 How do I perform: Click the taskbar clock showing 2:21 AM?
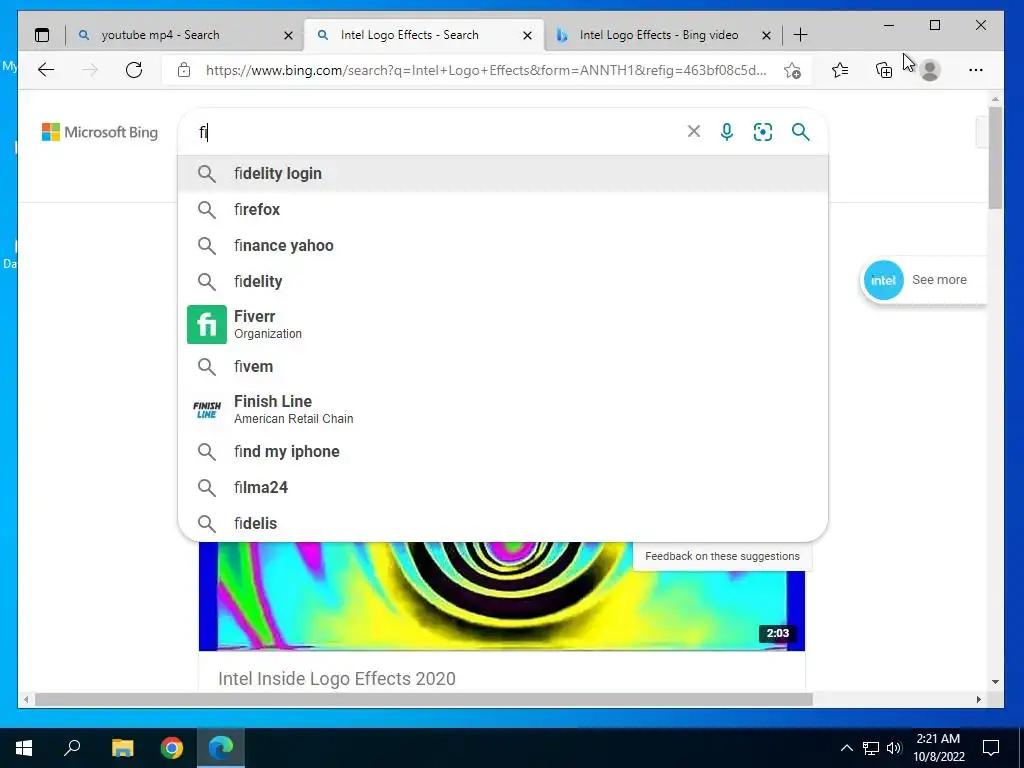[938, 748]
